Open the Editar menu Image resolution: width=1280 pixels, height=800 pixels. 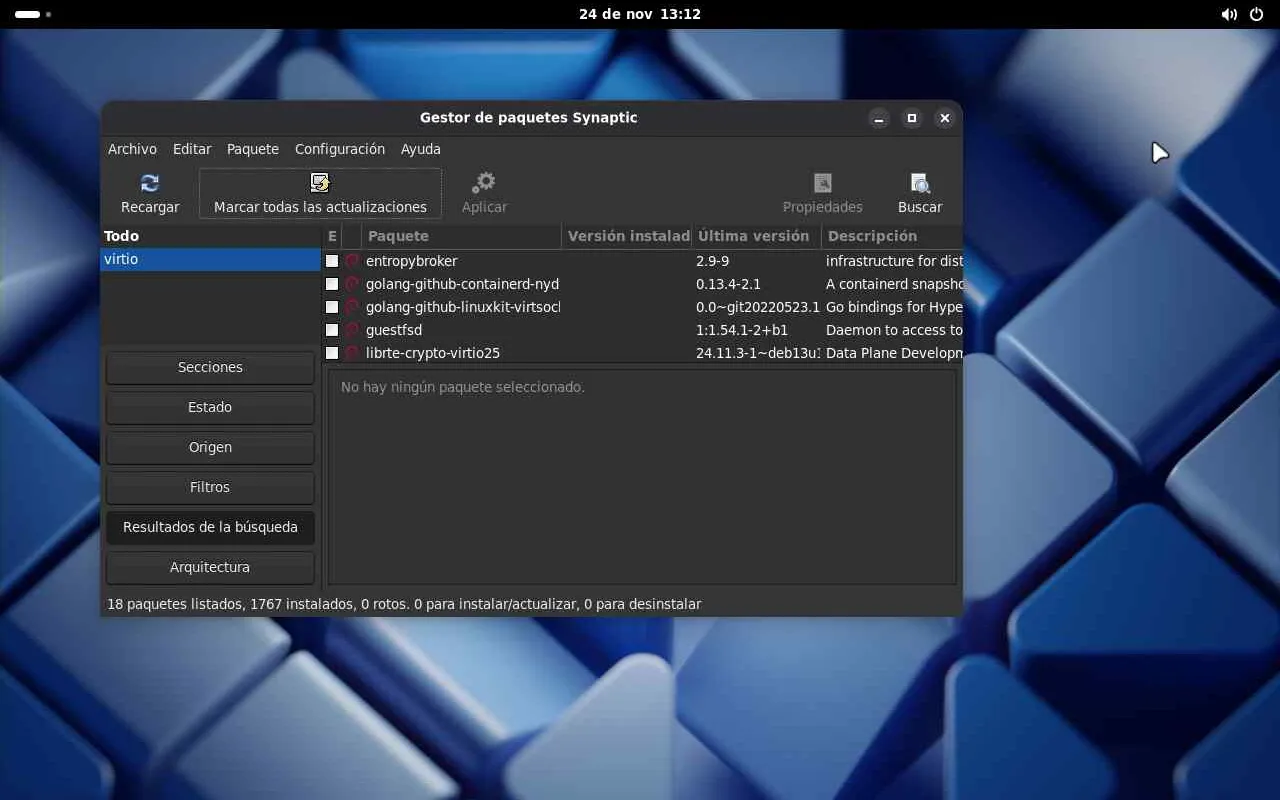pos(192,149)
